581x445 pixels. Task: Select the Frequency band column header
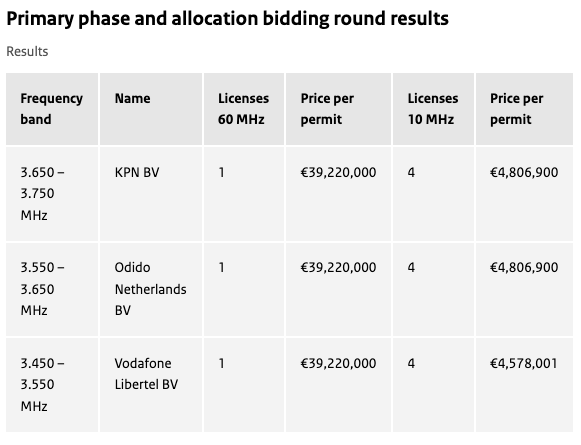click(x=52, y=109)
